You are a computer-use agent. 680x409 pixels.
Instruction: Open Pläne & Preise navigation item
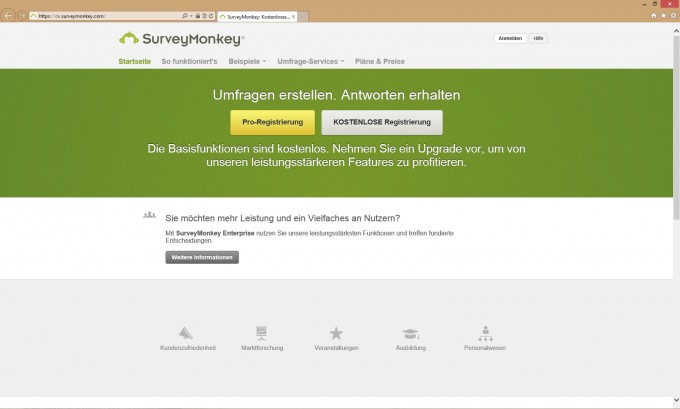point(379,62)
